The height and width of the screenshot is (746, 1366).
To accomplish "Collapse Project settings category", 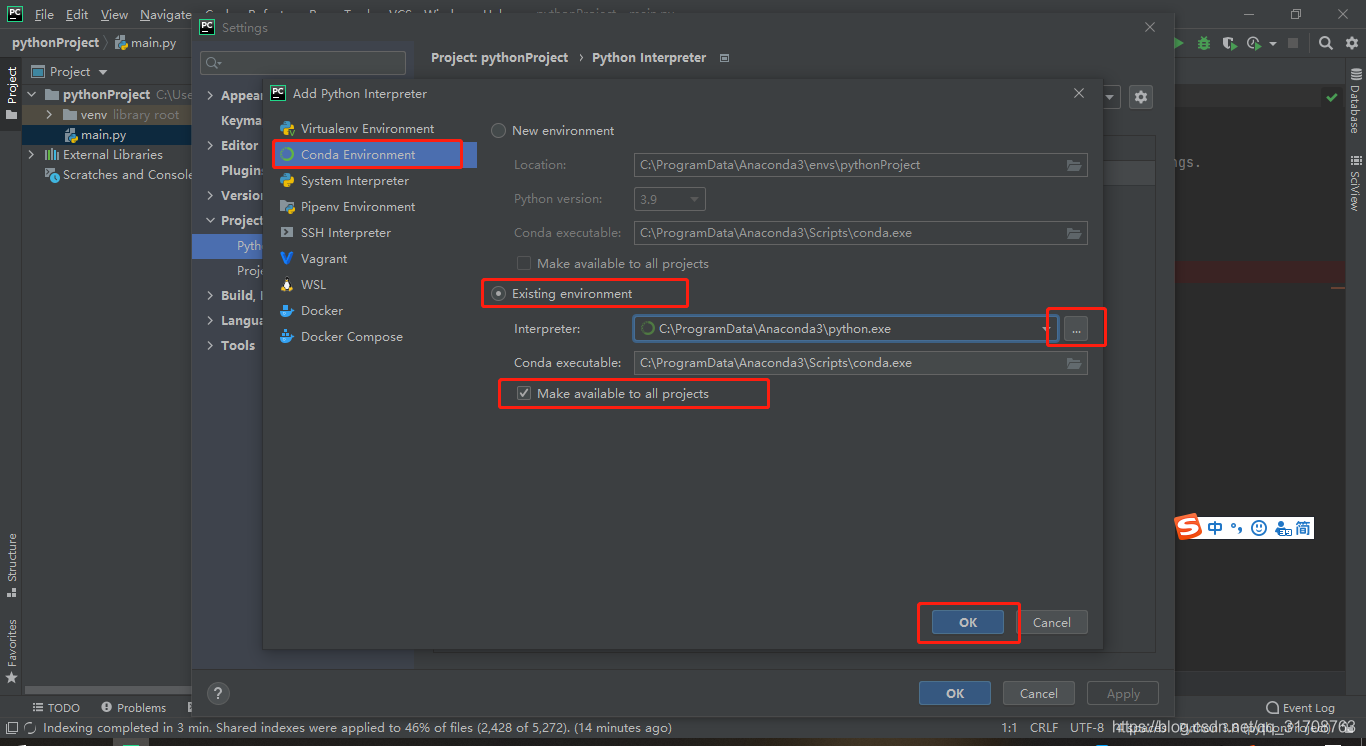I will click(210, 221).
